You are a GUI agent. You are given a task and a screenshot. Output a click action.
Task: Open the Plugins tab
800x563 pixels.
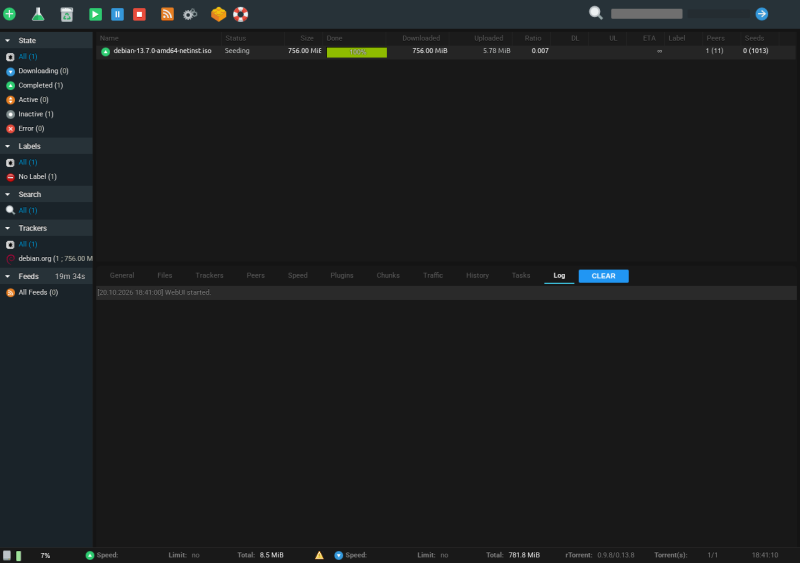pyautogui.click(x=342, y=276)
